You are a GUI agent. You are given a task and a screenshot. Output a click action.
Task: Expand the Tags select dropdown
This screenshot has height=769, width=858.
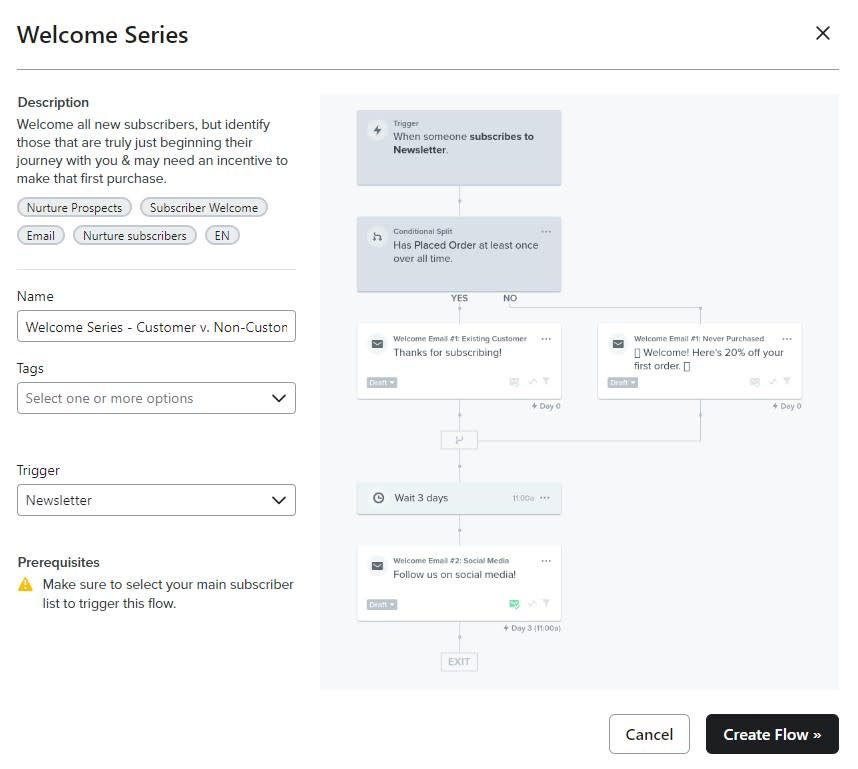pos(156,398)
